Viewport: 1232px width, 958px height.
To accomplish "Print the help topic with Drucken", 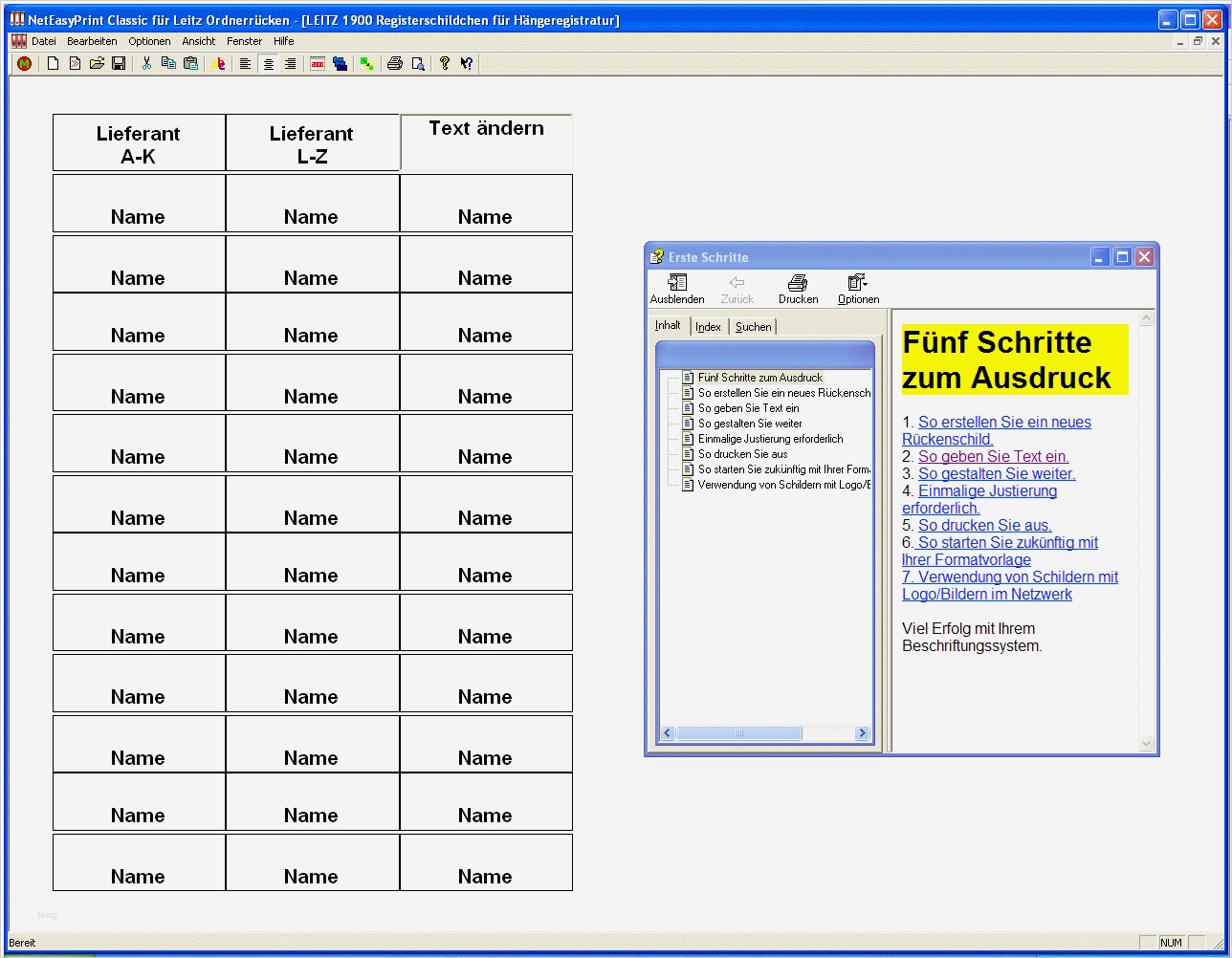I will pyautogui.click(x=798, y=289).
